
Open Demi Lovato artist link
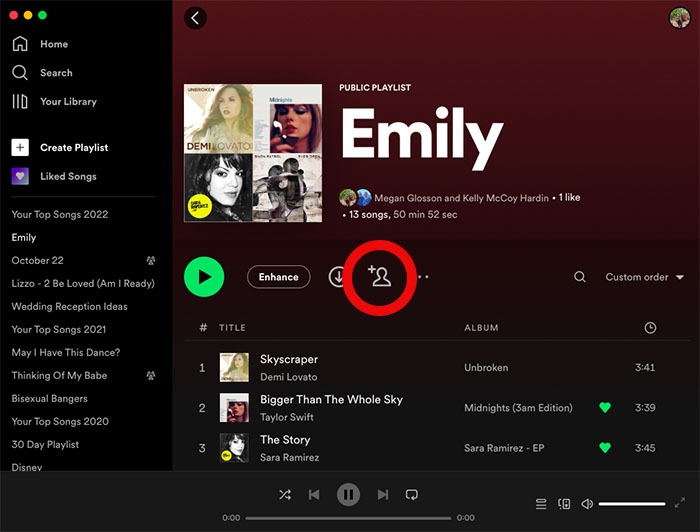pos(288,377)
